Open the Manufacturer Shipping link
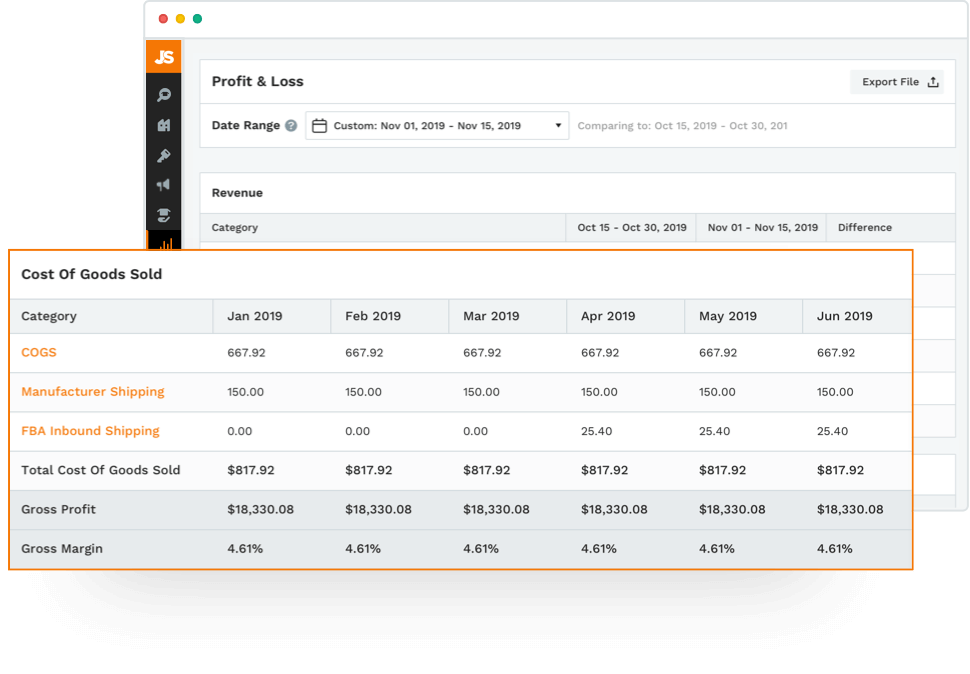970x674 pixels. tap(92, 392)
